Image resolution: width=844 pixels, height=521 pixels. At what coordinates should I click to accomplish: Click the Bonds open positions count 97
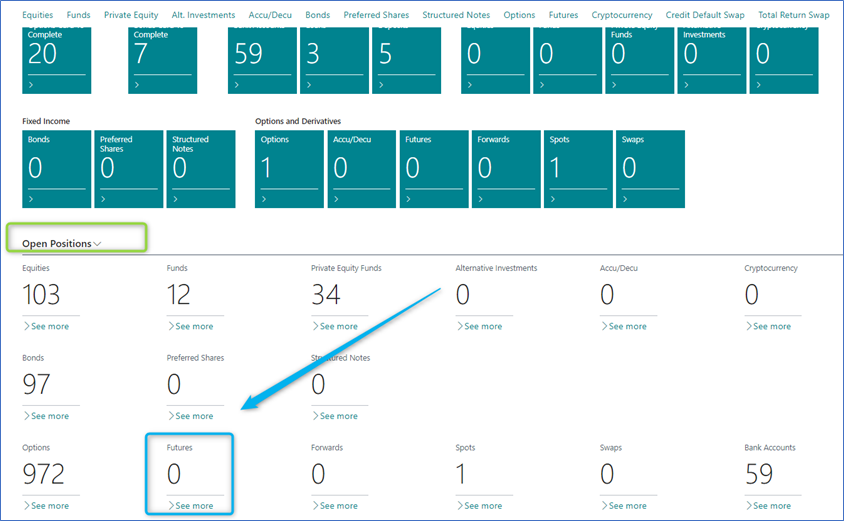tap(36, 384)
